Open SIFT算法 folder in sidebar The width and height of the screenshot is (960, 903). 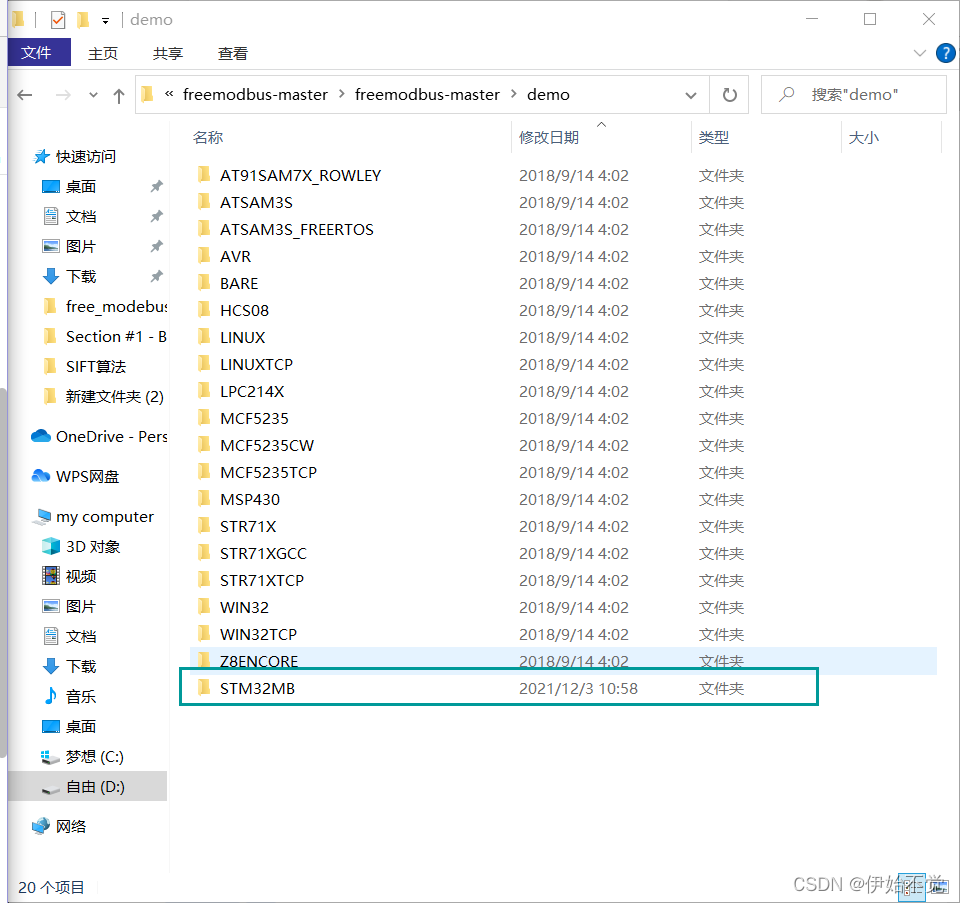tap(96, 366)
